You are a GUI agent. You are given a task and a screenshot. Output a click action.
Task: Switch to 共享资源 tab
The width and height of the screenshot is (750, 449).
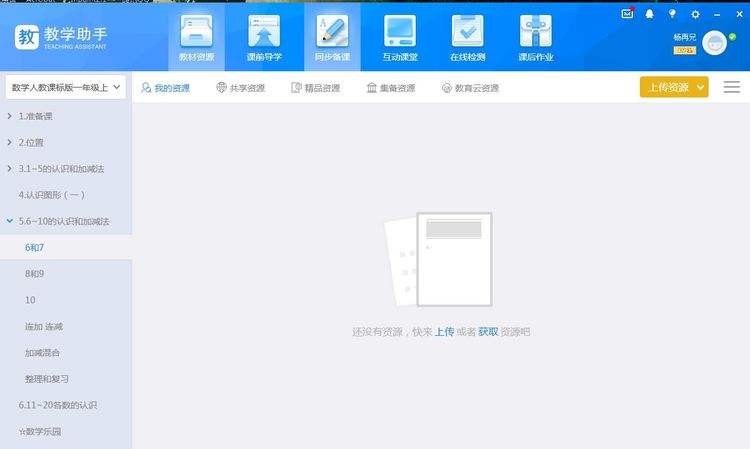click(x=240, y=88)
